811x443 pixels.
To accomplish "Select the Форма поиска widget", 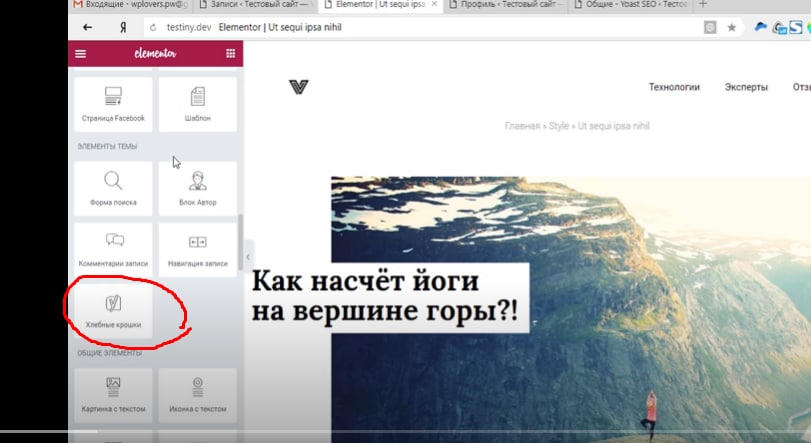I will point(113,188).
